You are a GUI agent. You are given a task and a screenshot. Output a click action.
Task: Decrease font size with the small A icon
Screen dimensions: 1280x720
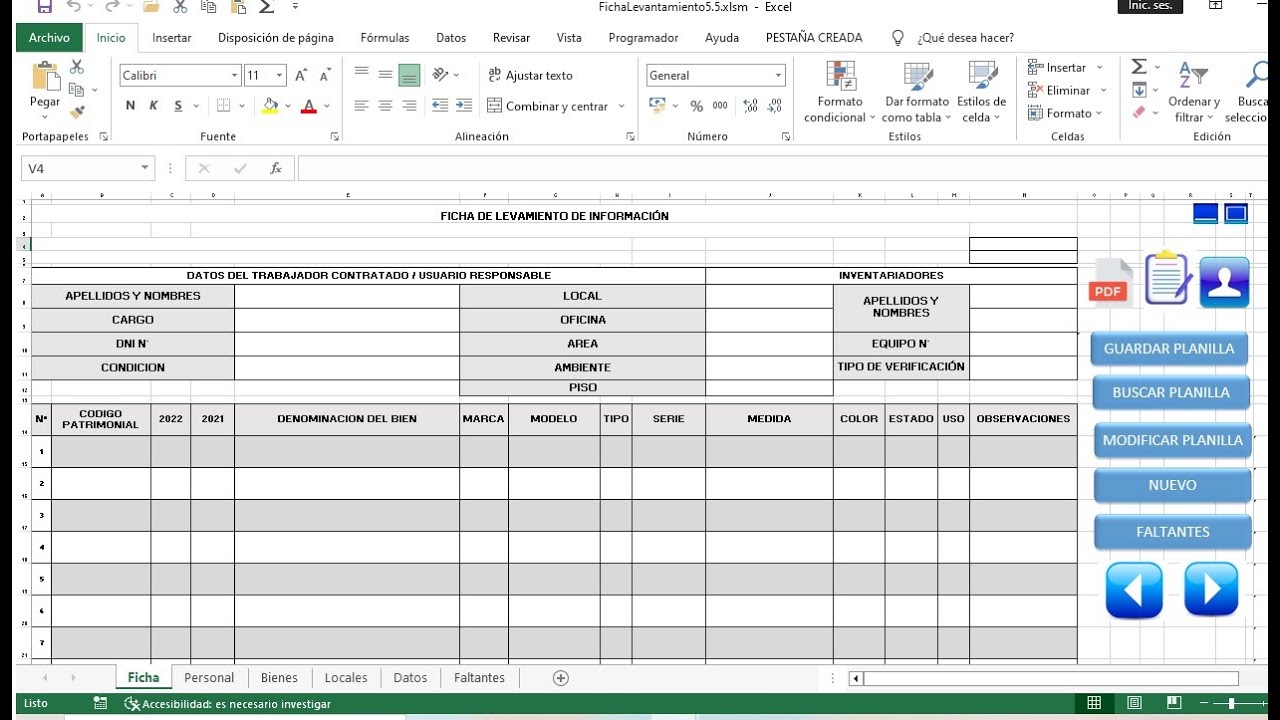pyautogui.click(x=325, y=75)
